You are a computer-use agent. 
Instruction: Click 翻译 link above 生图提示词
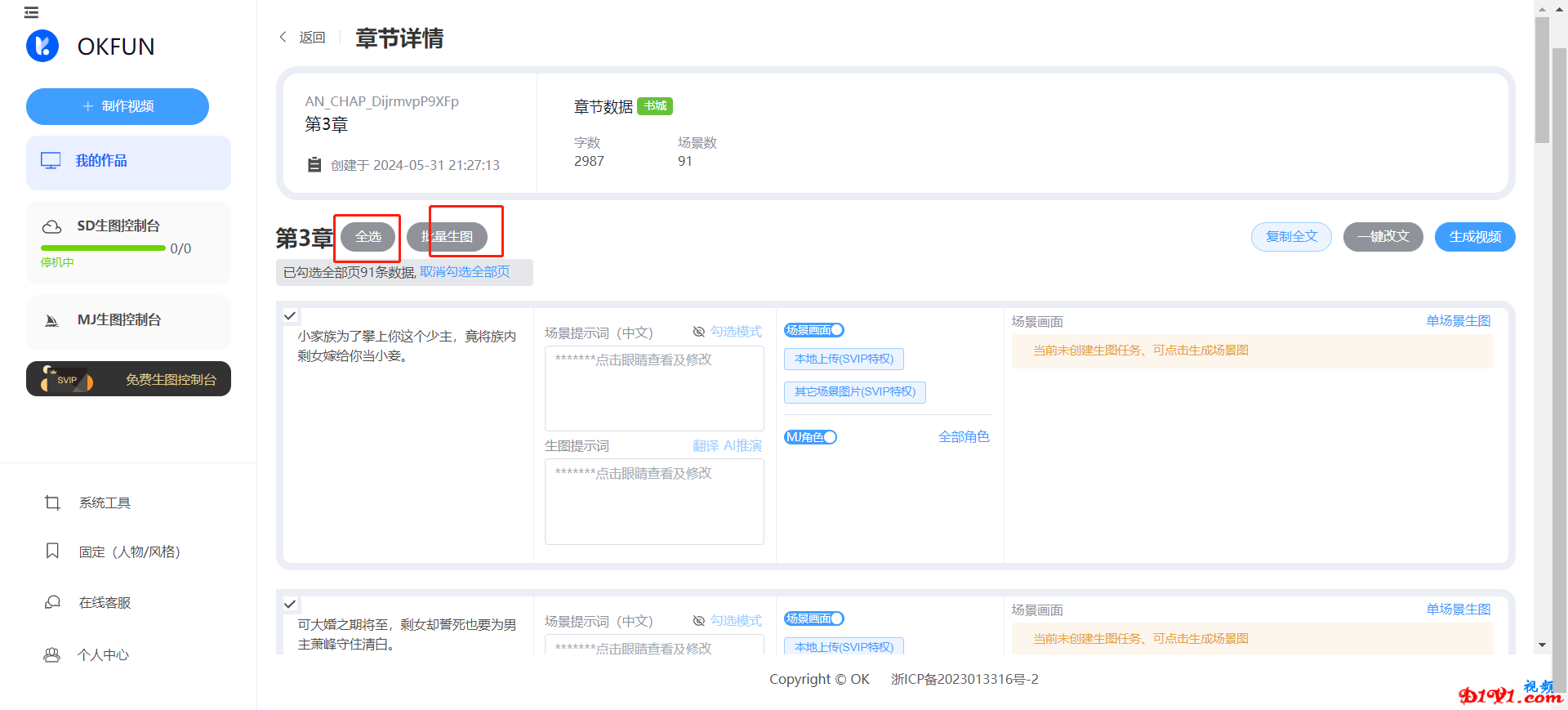706,446
